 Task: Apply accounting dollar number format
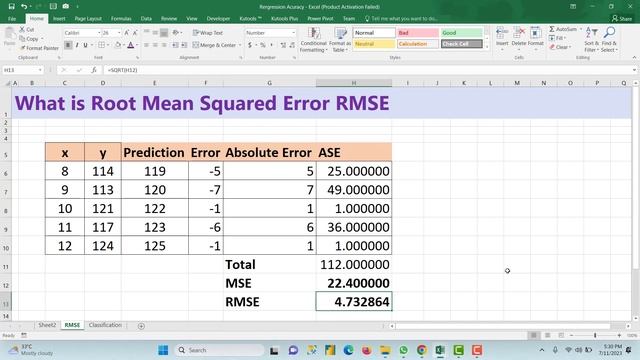(250, 45)
